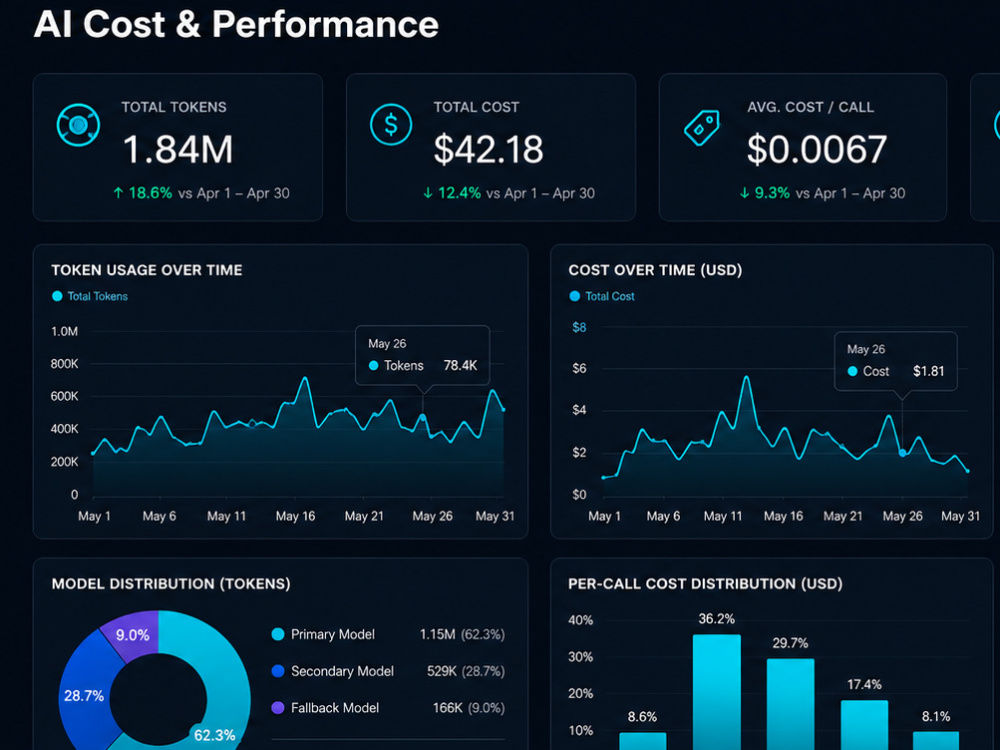Click the 40% y-axis label
This screenshot has height=750, width=1000.
[580, 620]
